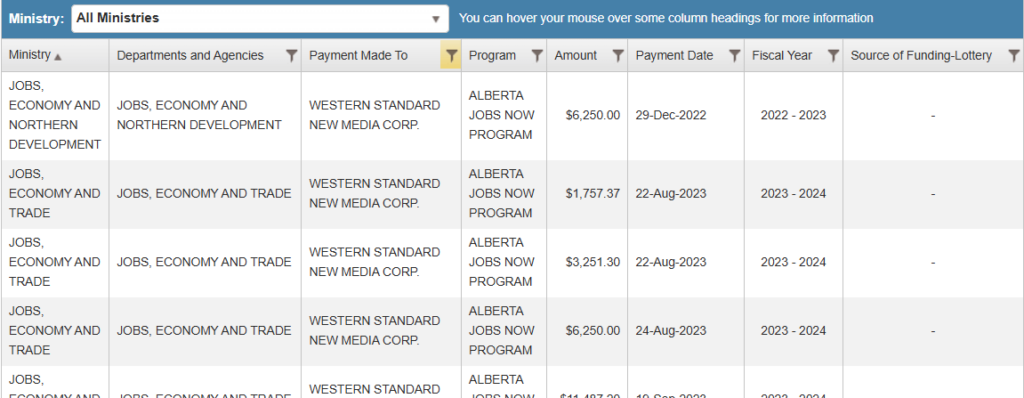Image resolution: width=1024 pixels, height=398 pixels.
Task: Open filter for Amount column
Action: pos(618,56)
